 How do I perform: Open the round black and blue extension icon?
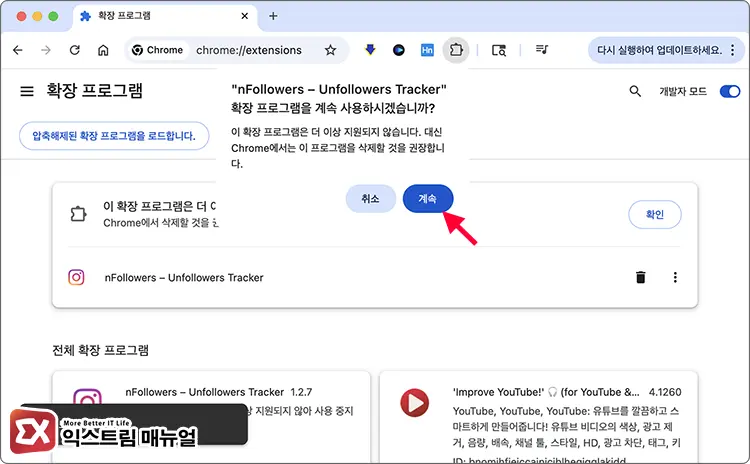coord(398,50)
